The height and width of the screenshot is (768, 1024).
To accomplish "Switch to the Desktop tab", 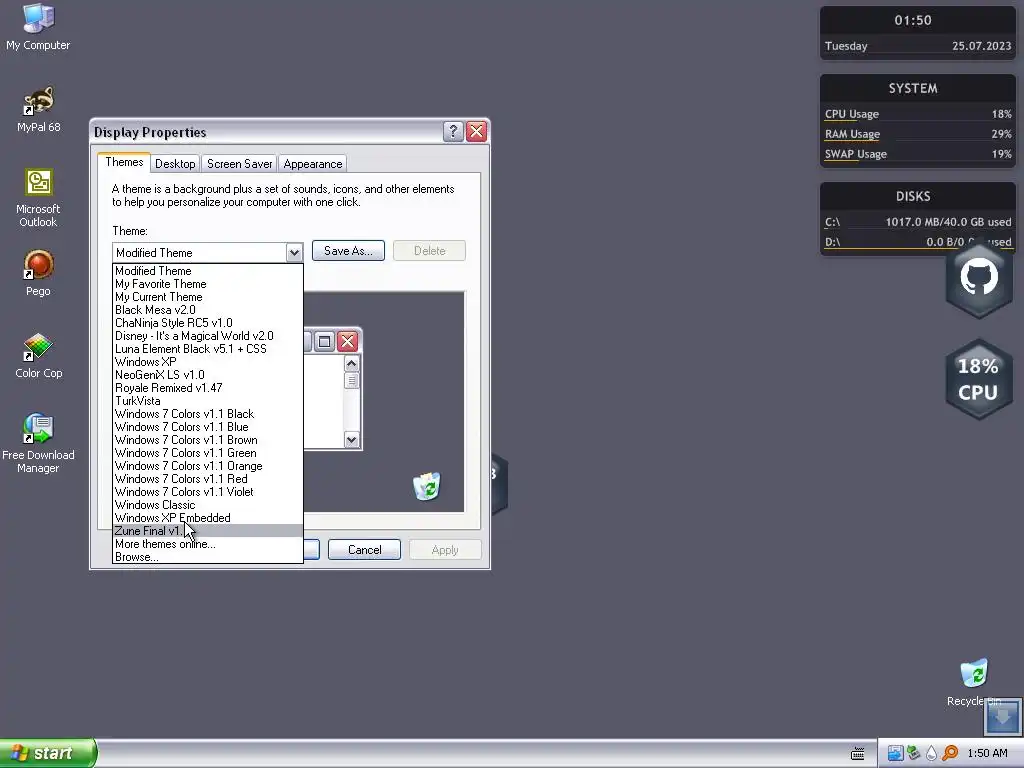I will pos(175,164).
